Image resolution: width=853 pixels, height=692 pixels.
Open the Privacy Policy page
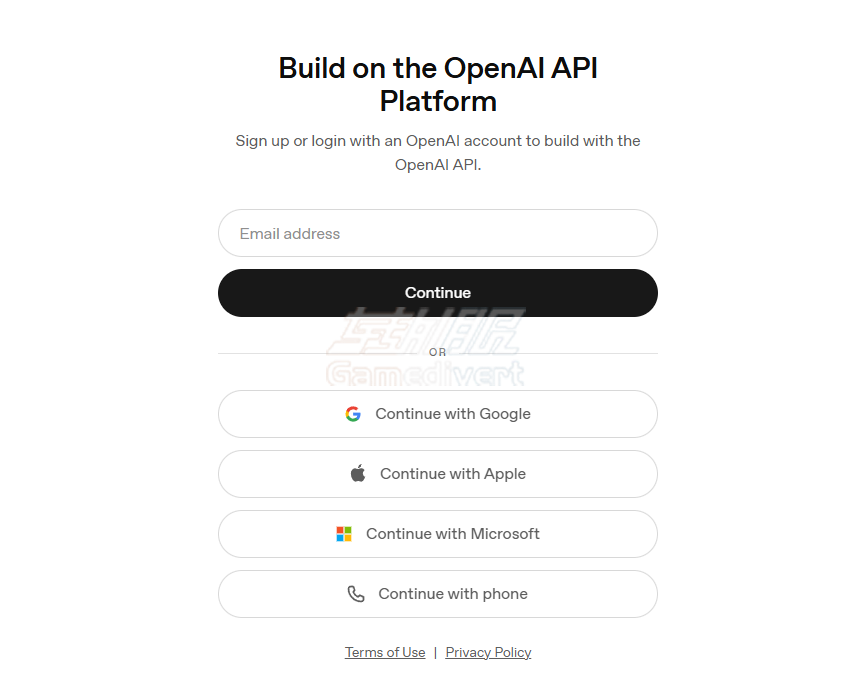488,652
